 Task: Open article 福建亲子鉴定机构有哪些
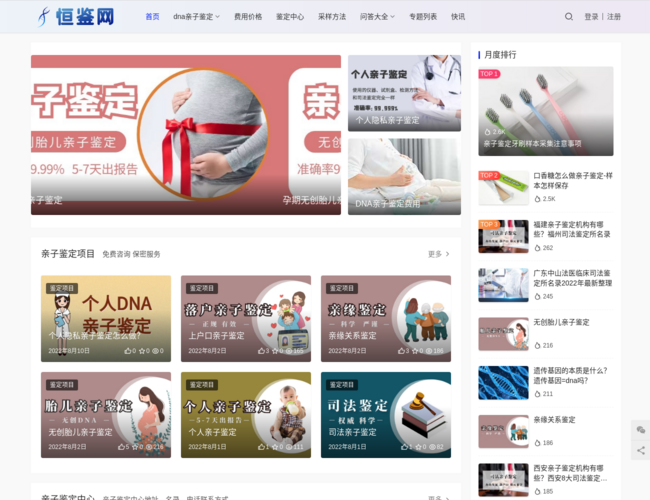tap(572, 229)
